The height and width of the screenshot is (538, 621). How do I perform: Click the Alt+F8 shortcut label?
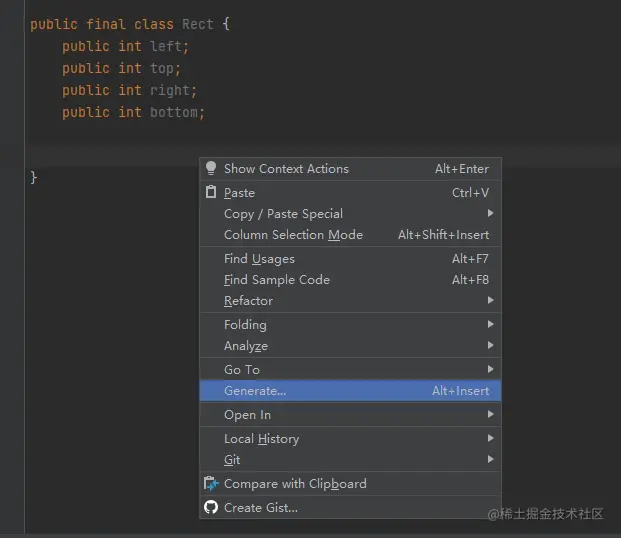coord(471,280)
